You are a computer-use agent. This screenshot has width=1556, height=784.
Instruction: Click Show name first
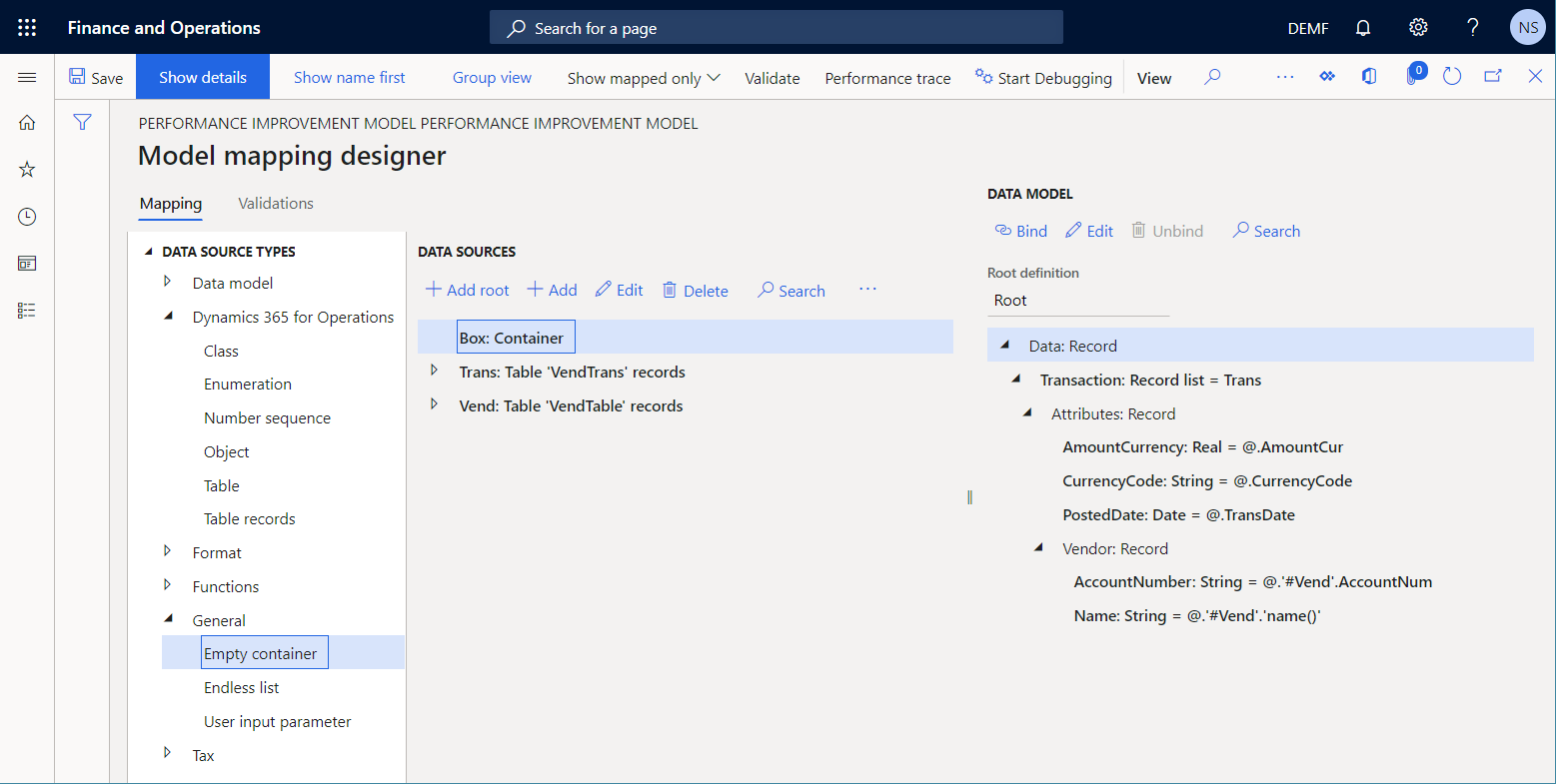pyautogui.click(x=350, y=77)
